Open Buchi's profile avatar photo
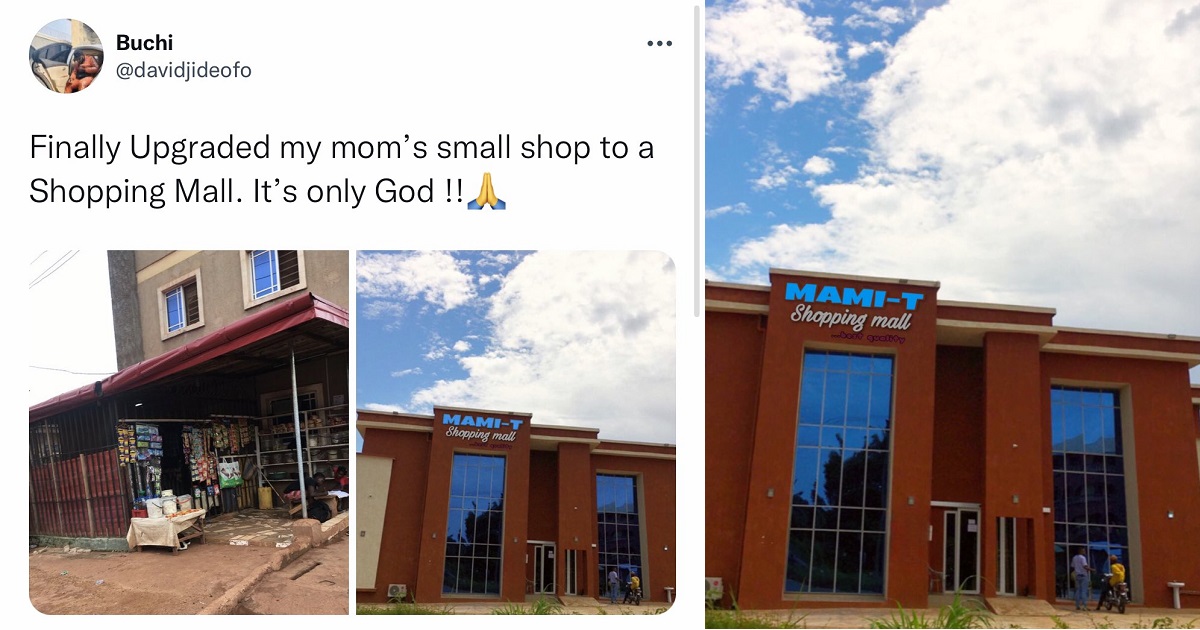The height and width of the screenshot is (630, 1200). (66, 56)
